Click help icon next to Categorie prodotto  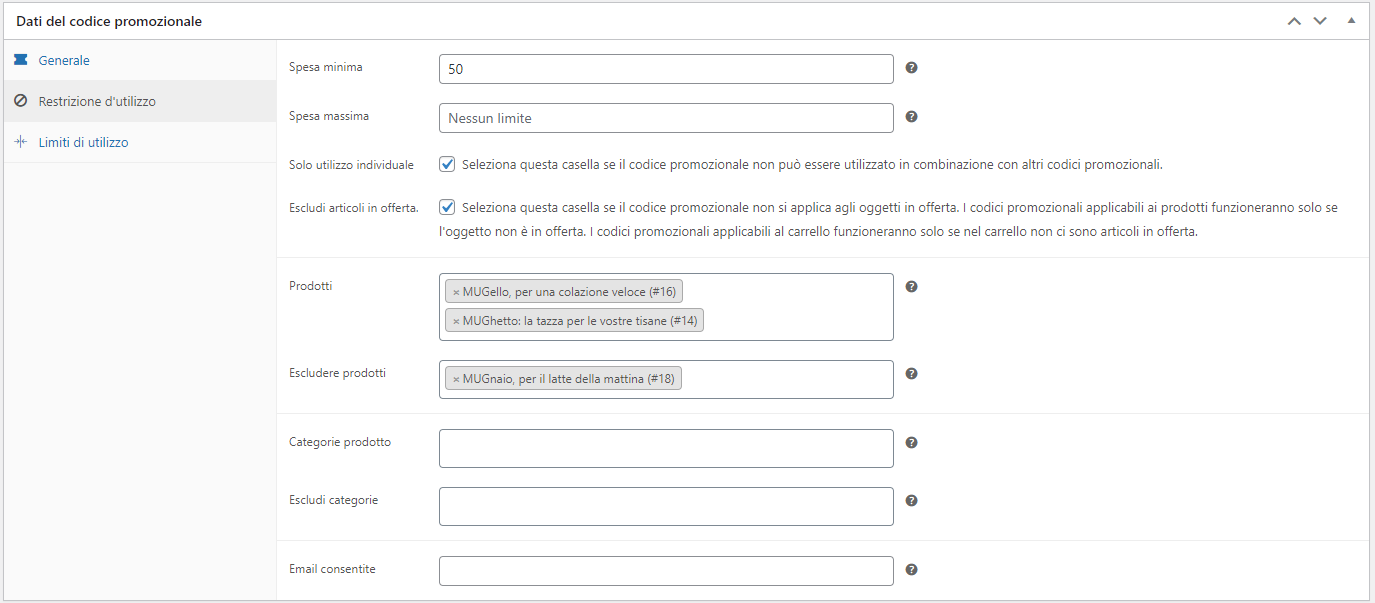[911, 443]
